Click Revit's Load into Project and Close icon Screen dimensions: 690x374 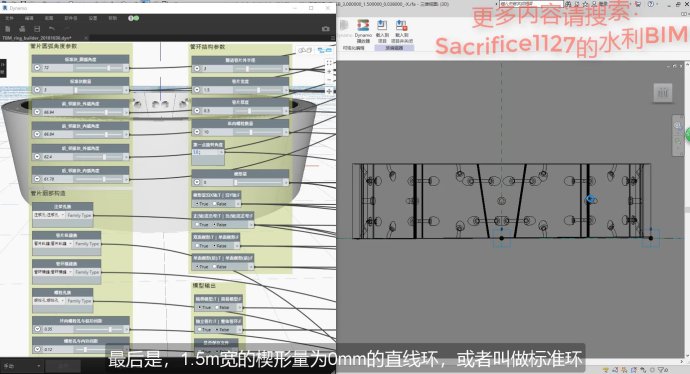tap(402, 31)
